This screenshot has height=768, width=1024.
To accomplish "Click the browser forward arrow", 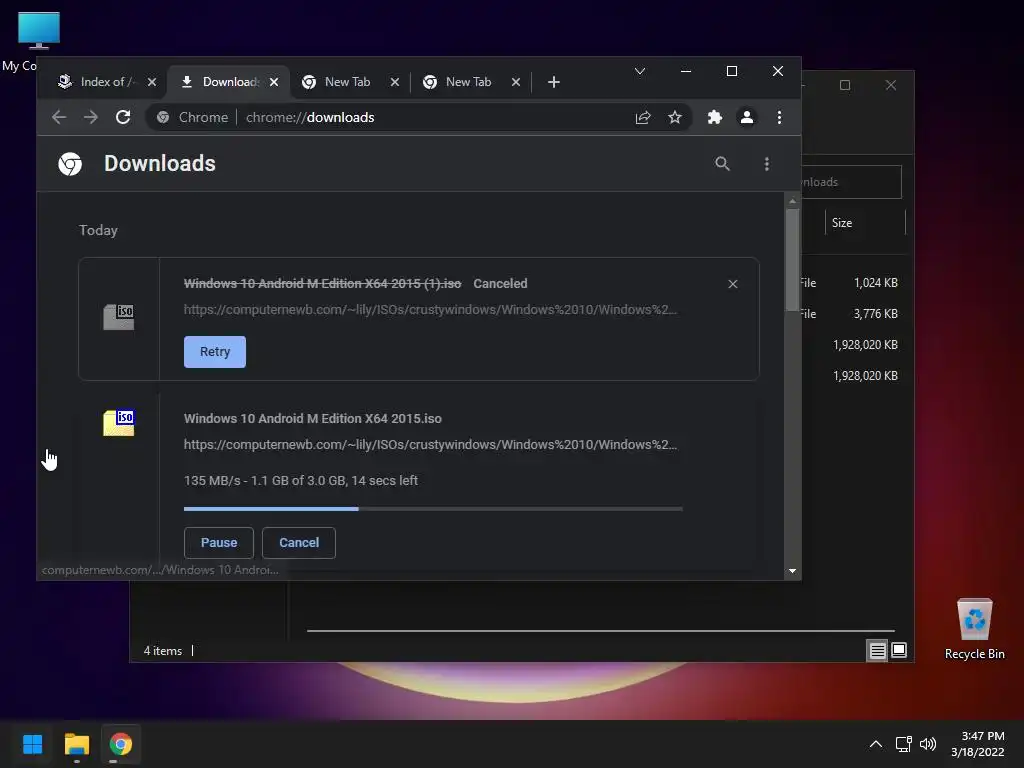I will click(91, 118).
